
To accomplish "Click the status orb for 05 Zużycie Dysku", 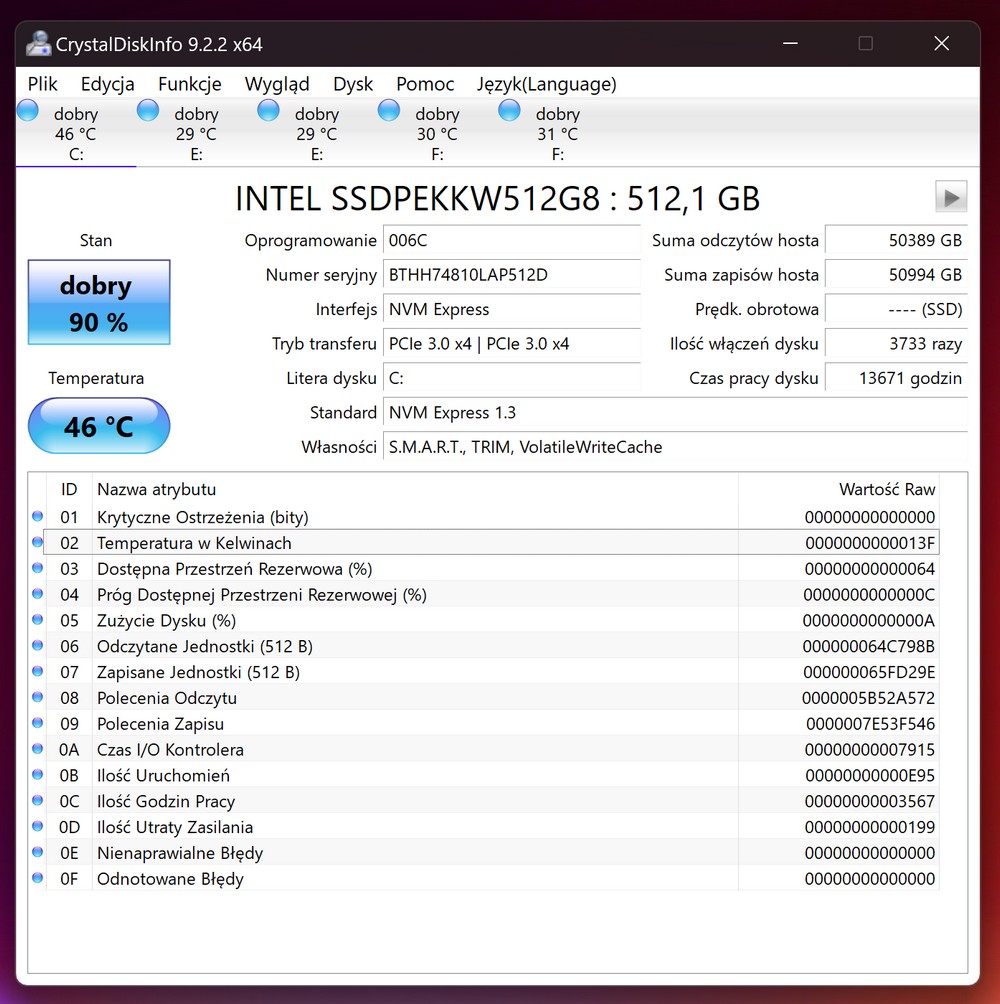I will point(38,620).
